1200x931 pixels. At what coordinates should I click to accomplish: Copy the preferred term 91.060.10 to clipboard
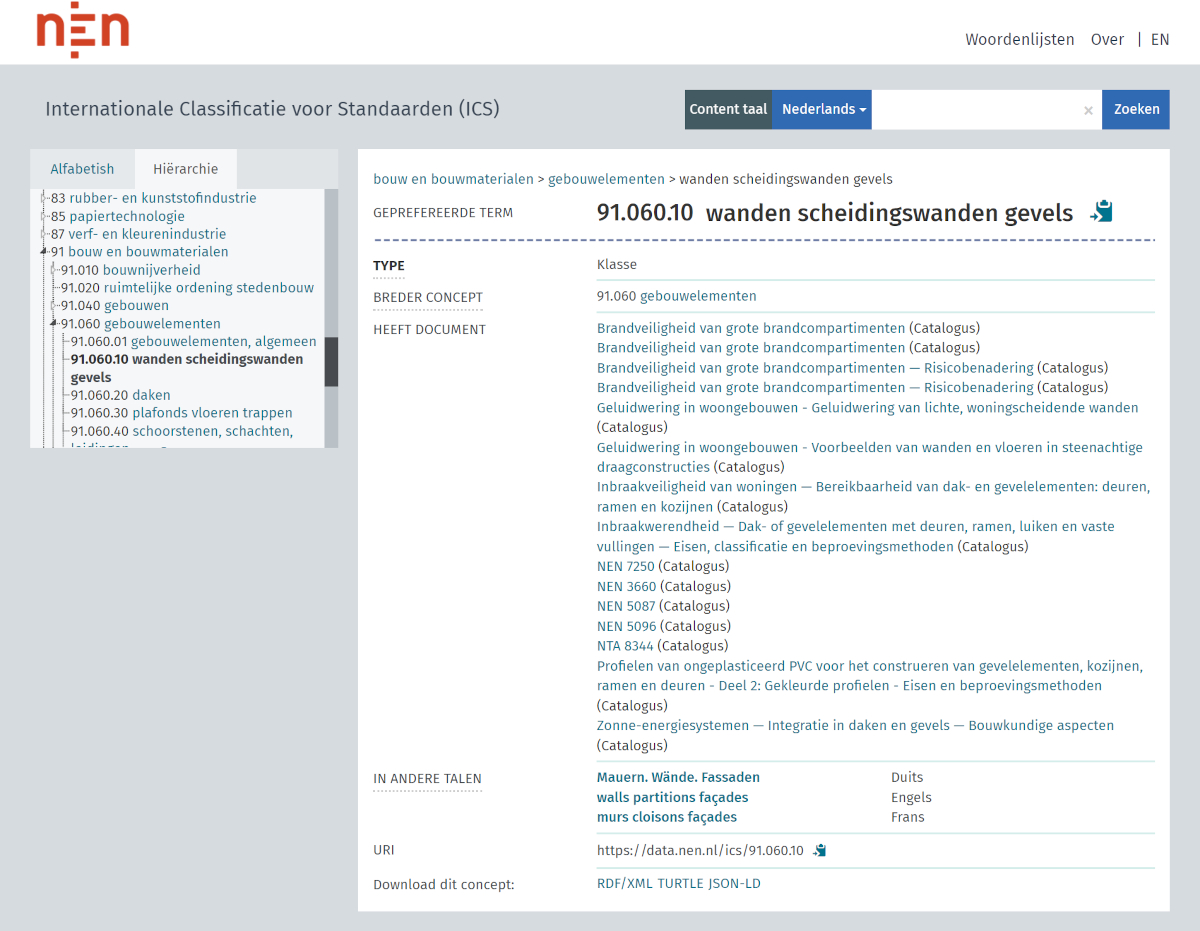(x=1101, y=212)
